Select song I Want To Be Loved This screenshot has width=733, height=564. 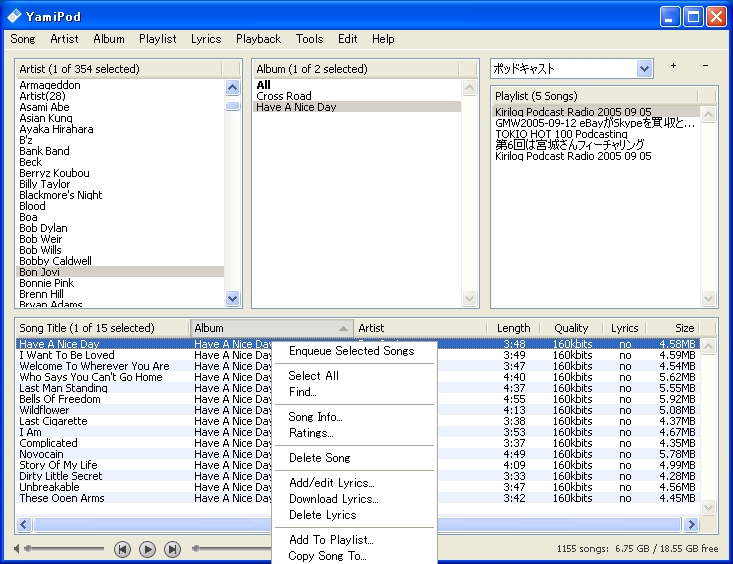click(67, 355)
